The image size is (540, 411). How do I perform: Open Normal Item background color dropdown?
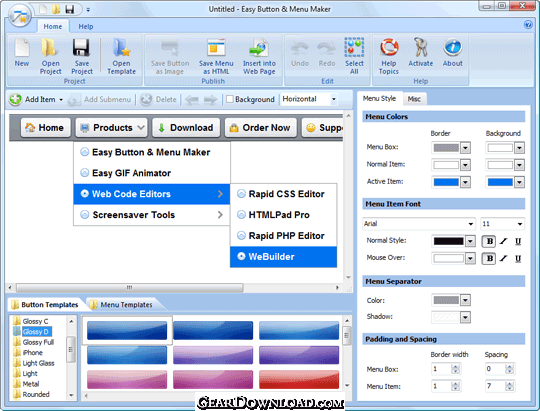[519, 165]
